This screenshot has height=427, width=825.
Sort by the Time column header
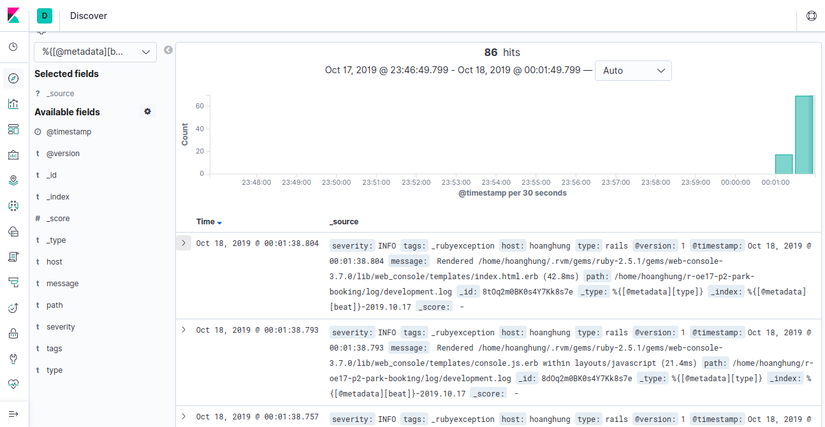point(209,222)
